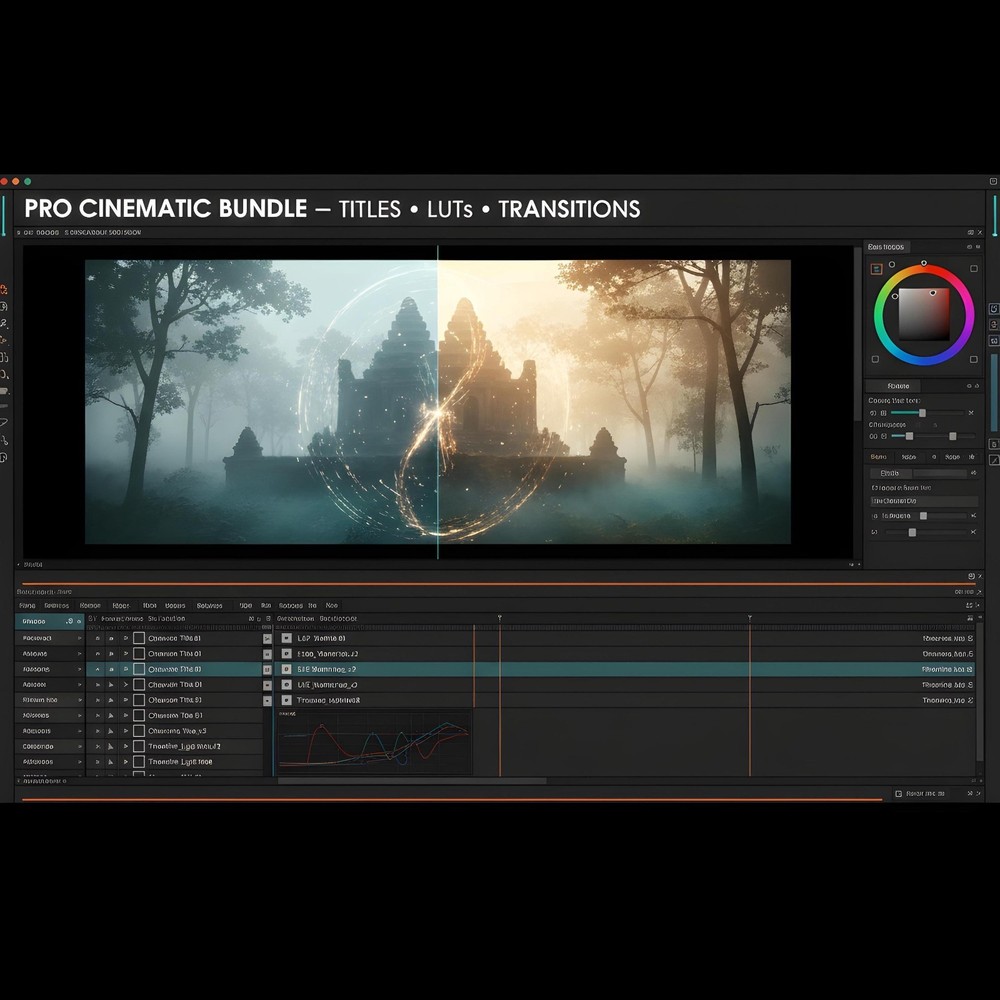Open the blend mode dropdown on the title layer
Image resolution: width=1000 pixels, height=1000 pixels.
point(266,638)
